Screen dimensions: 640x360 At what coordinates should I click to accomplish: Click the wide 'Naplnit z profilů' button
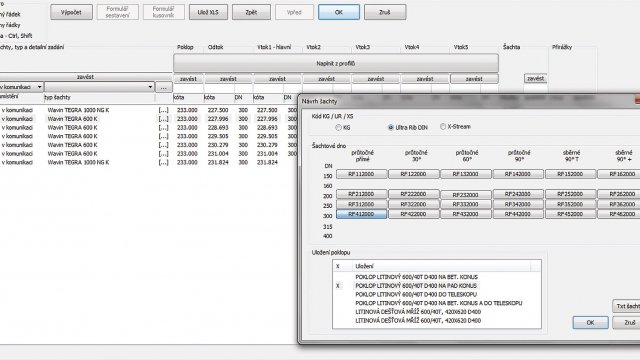[336, 63]
